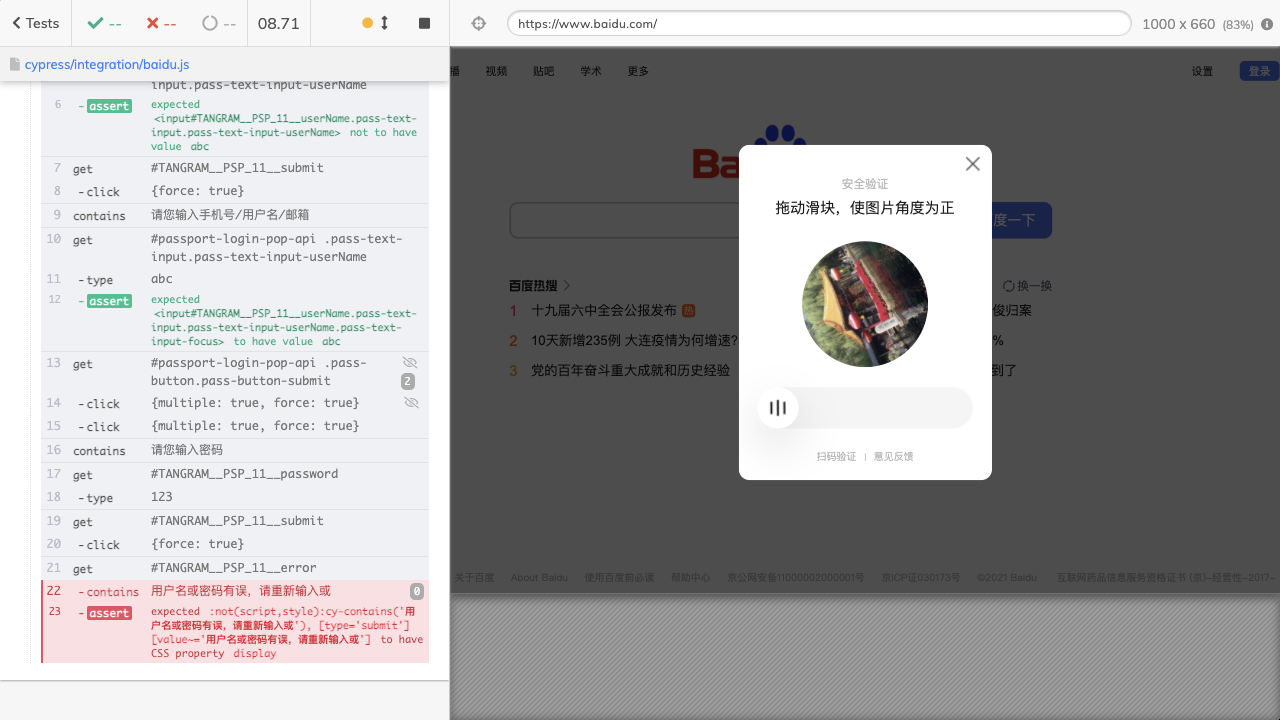The height and width of the screenshot is (720, 1280).
Task: Click the eye-slash icon on command 13
Action: point(410,362)
